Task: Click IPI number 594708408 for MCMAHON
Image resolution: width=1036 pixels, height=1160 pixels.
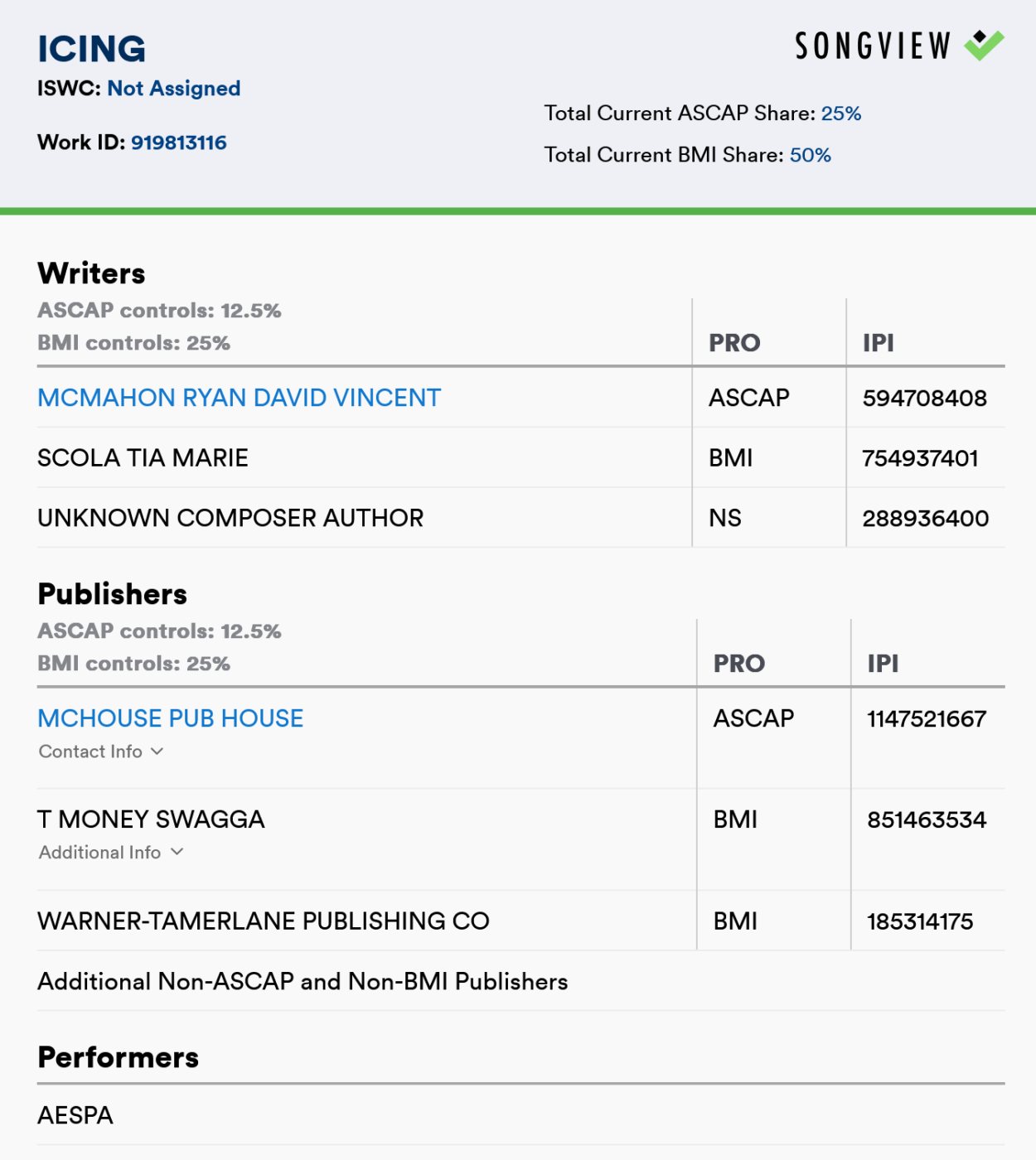Action: pyautogui.click(x=926, y=398)
